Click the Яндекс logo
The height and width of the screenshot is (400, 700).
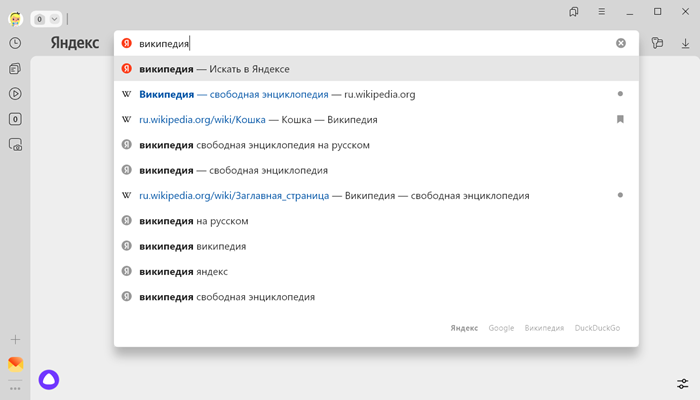click(x=75, y=43)
